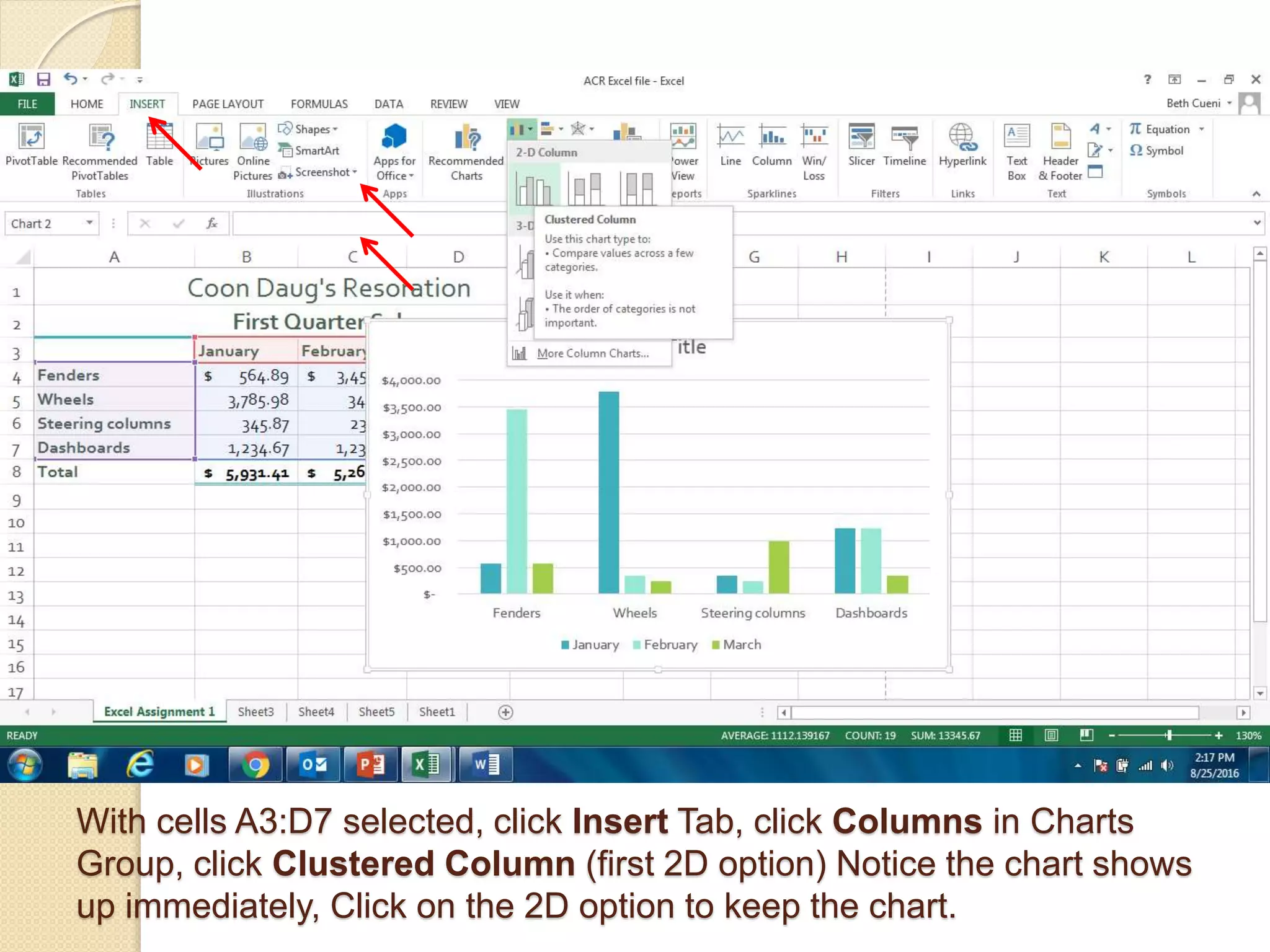Insert a Table from the ribbon
1270x952 pixels.
(159, 145)
